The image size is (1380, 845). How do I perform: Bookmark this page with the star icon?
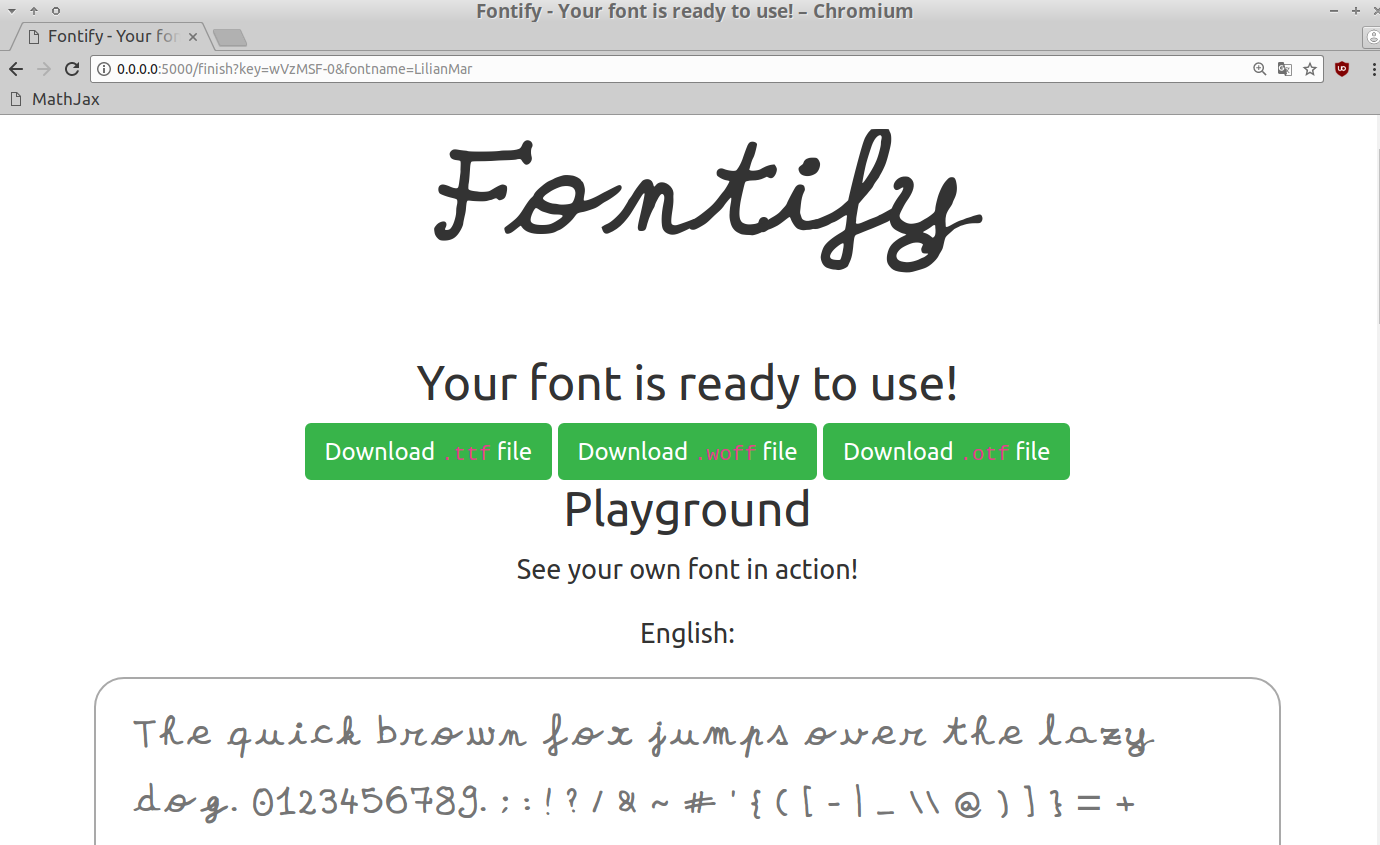point(1310,69)
